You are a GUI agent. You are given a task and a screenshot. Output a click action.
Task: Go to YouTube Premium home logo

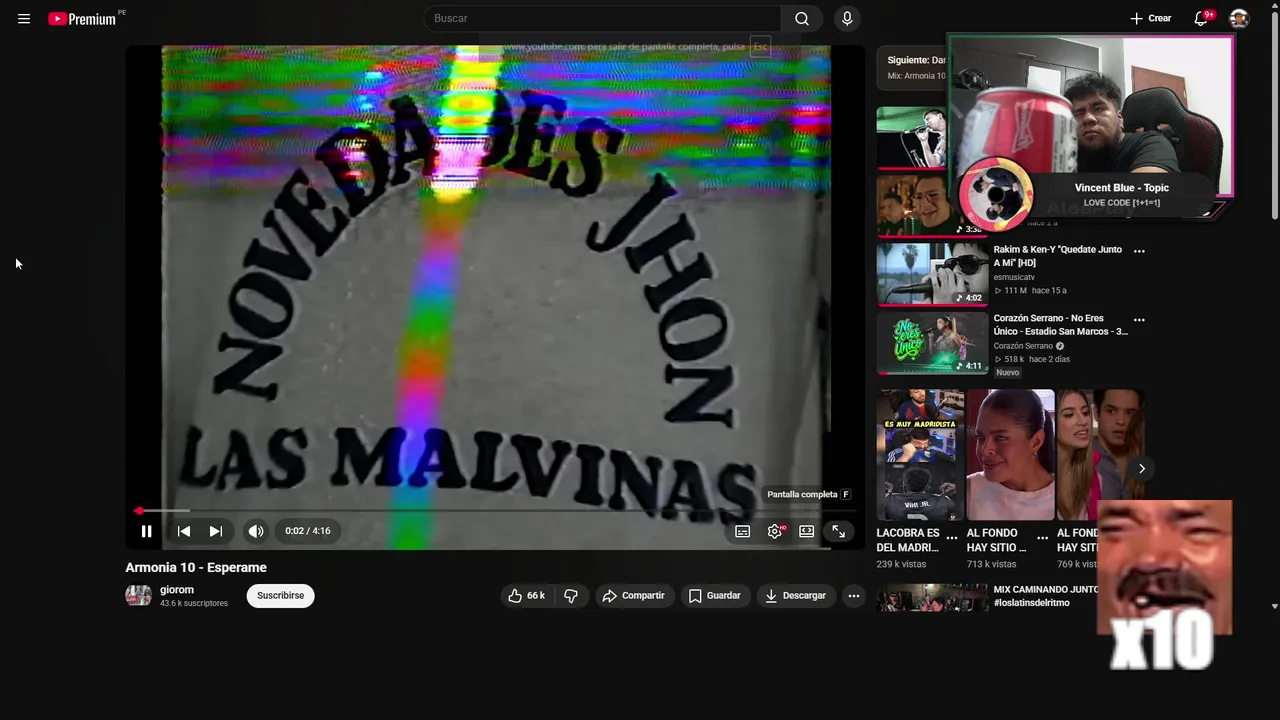pyautogui.click(x=82, y=18)
